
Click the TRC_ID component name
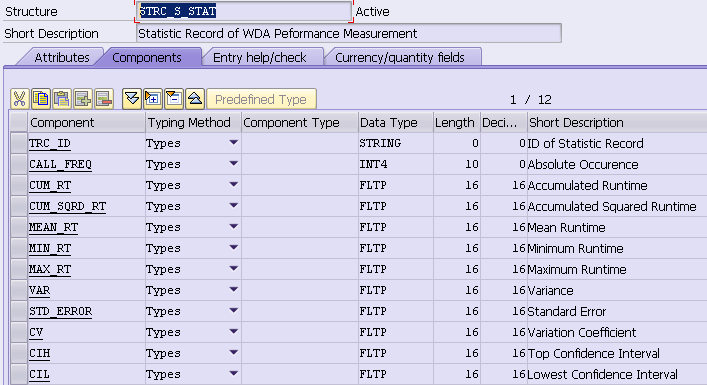click(50, 143)
